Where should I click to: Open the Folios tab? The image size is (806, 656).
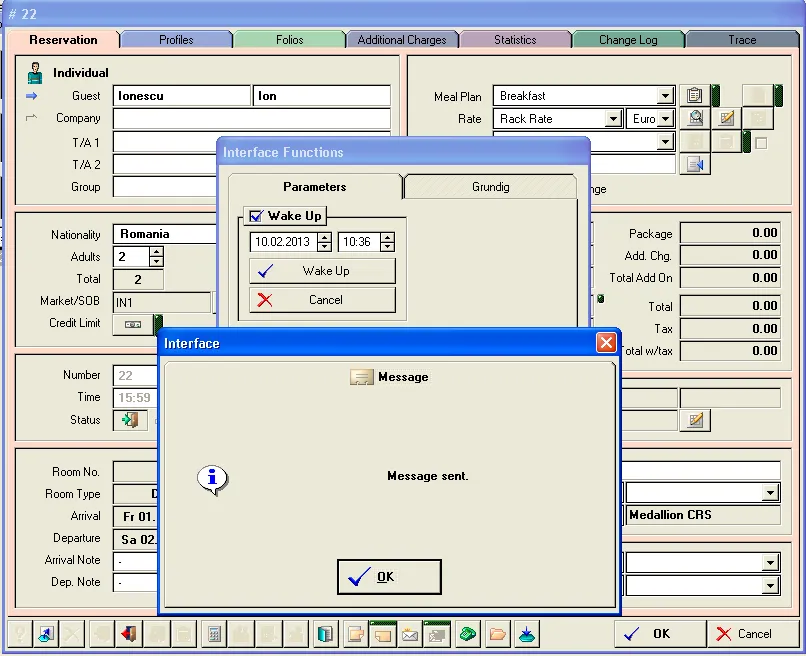(289, 40)
